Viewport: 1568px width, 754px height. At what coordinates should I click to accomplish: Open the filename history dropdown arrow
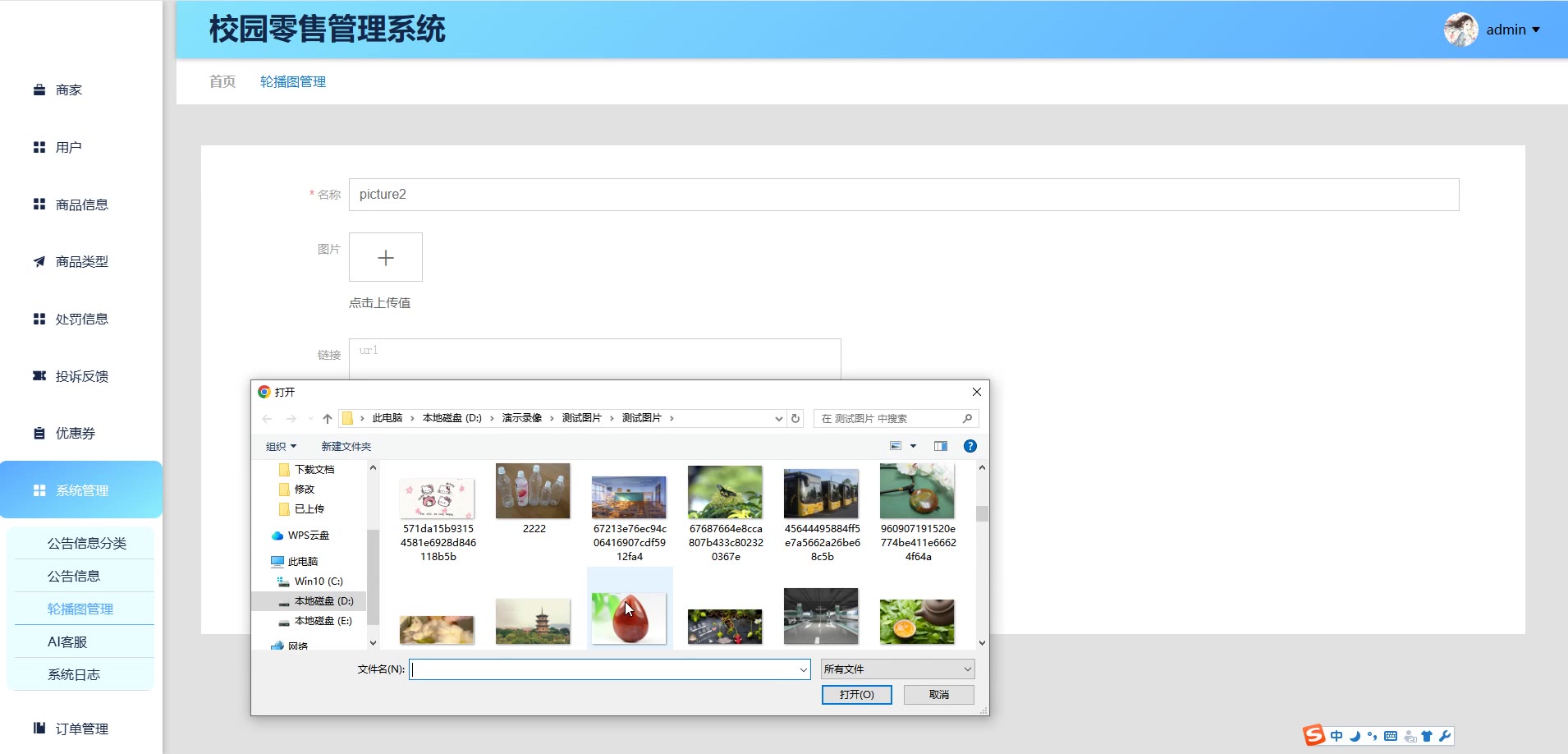pos(804,669)
